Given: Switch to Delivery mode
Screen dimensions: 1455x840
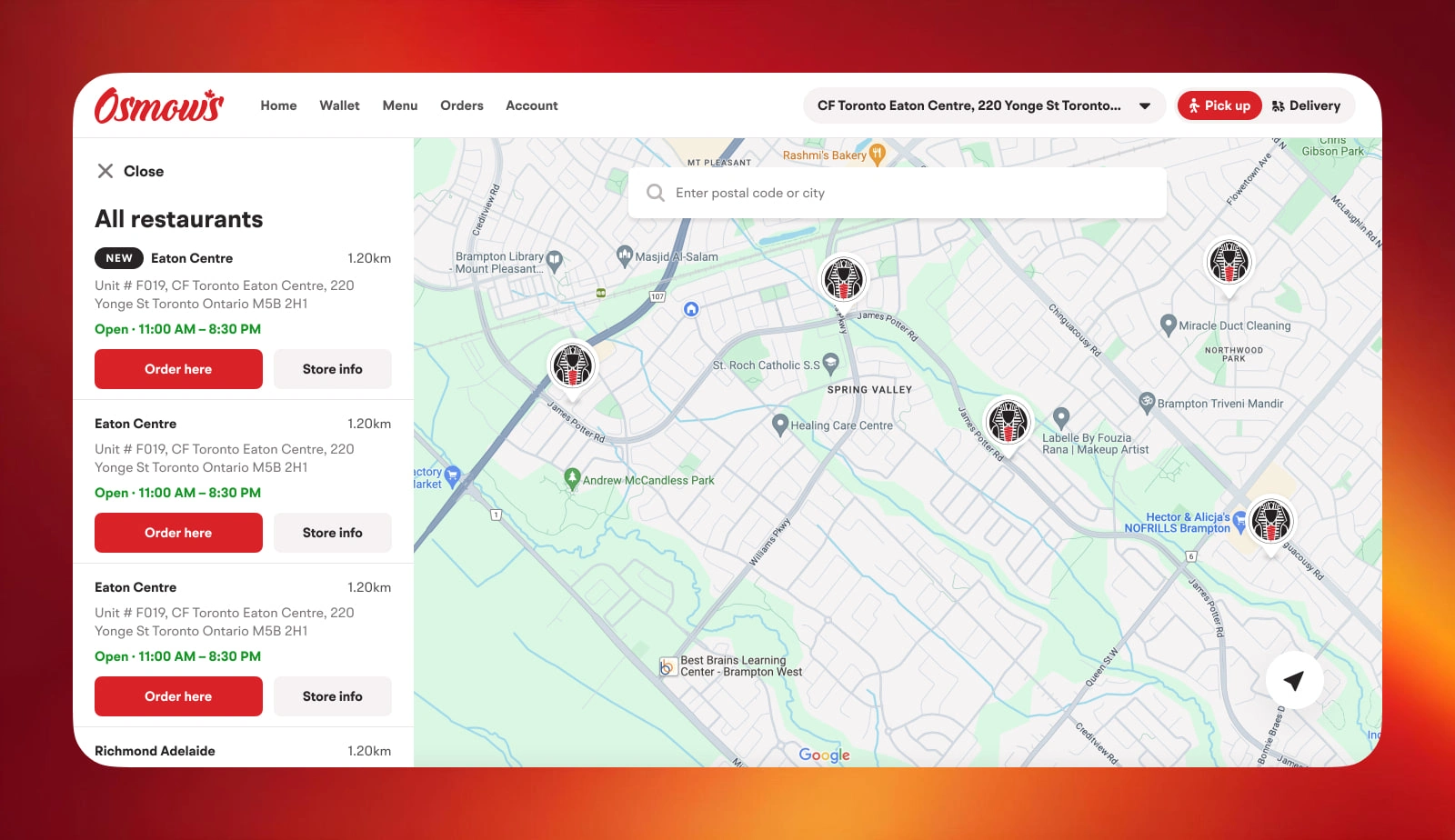Looking at the screenshot, I should click(1306, 105).
